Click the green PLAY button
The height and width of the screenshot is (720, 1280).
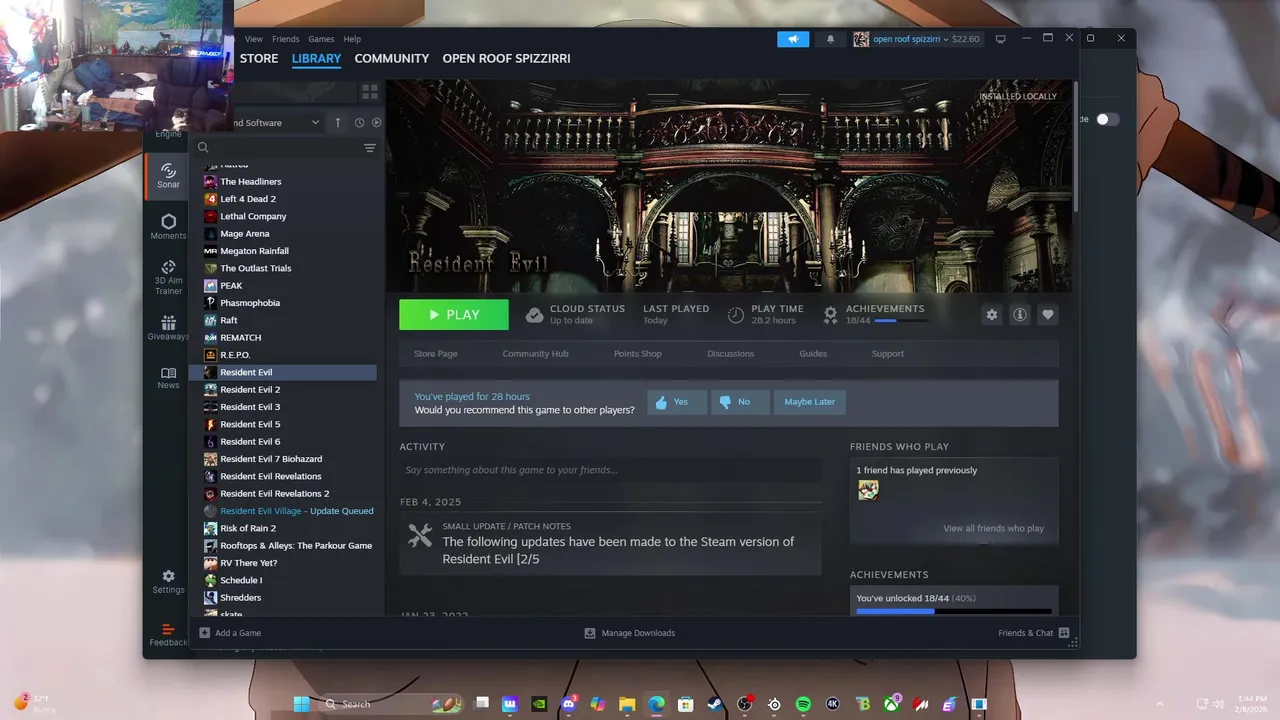click(454, 314)
